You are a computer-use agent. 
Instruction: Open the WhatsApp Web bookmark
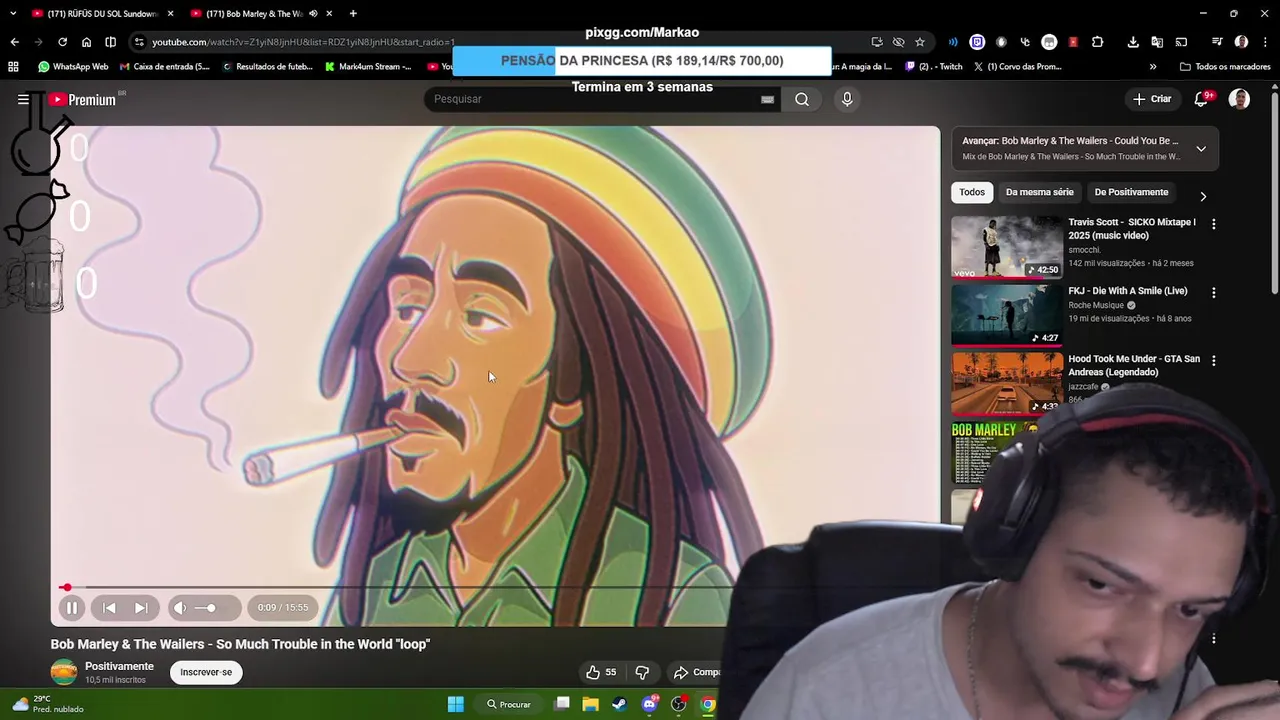[73, 67]
